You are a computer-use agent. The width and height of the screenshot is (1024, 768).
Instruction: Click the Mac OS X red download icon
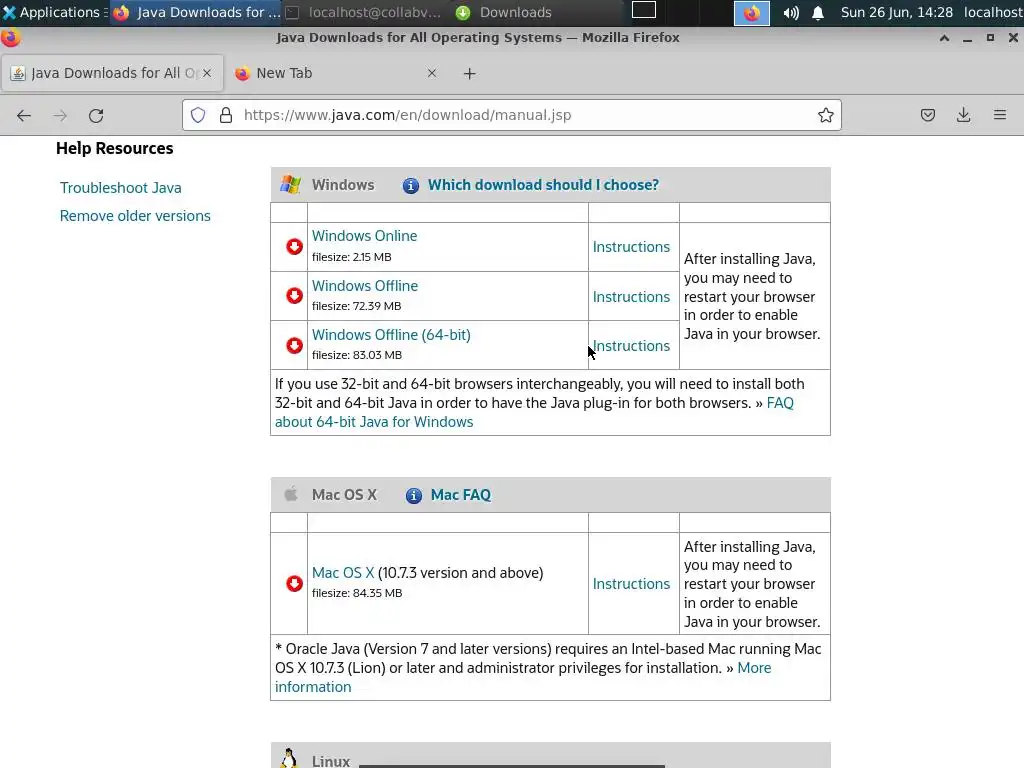[295, 583]
